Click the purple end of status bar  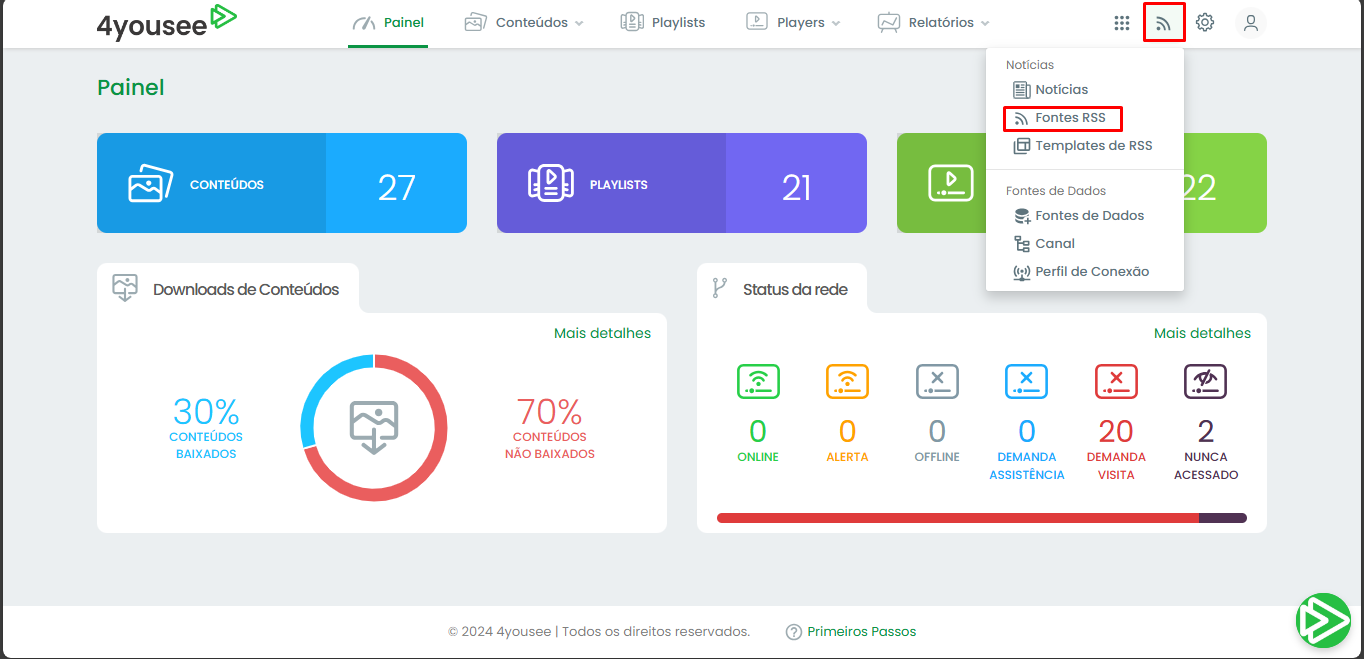pyautogui.click(x=1223, y=518)
